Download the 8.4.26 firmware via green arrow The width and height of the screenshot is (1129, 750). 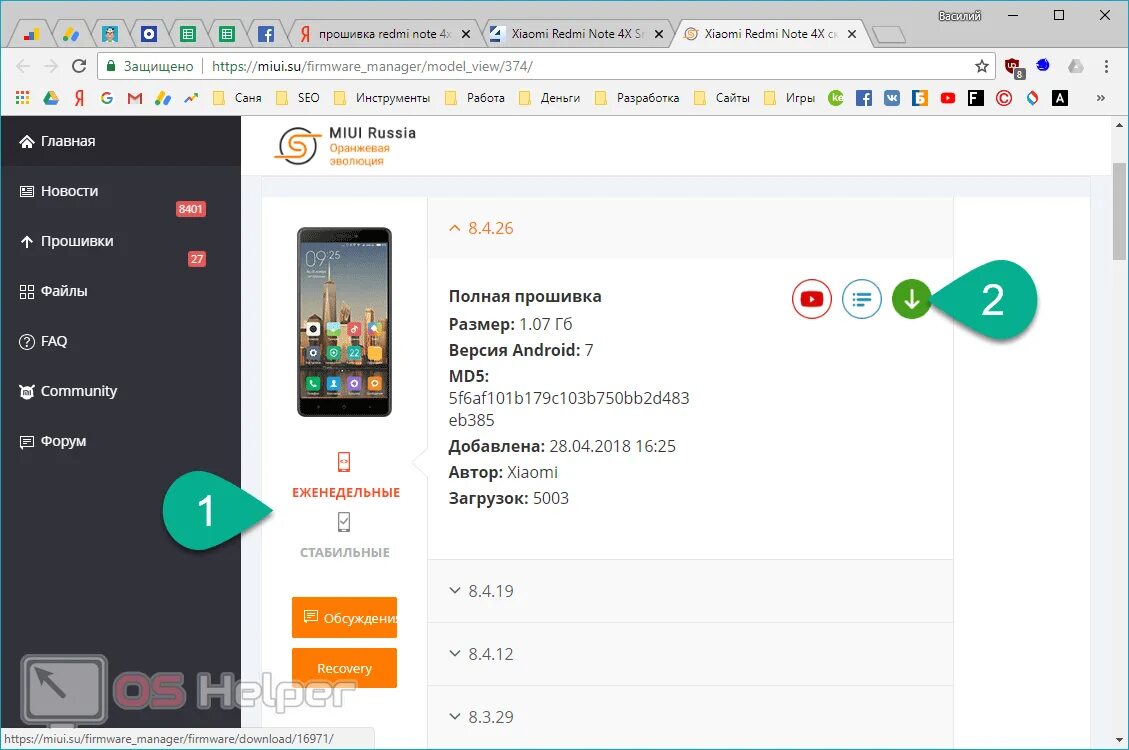[911, 299]
